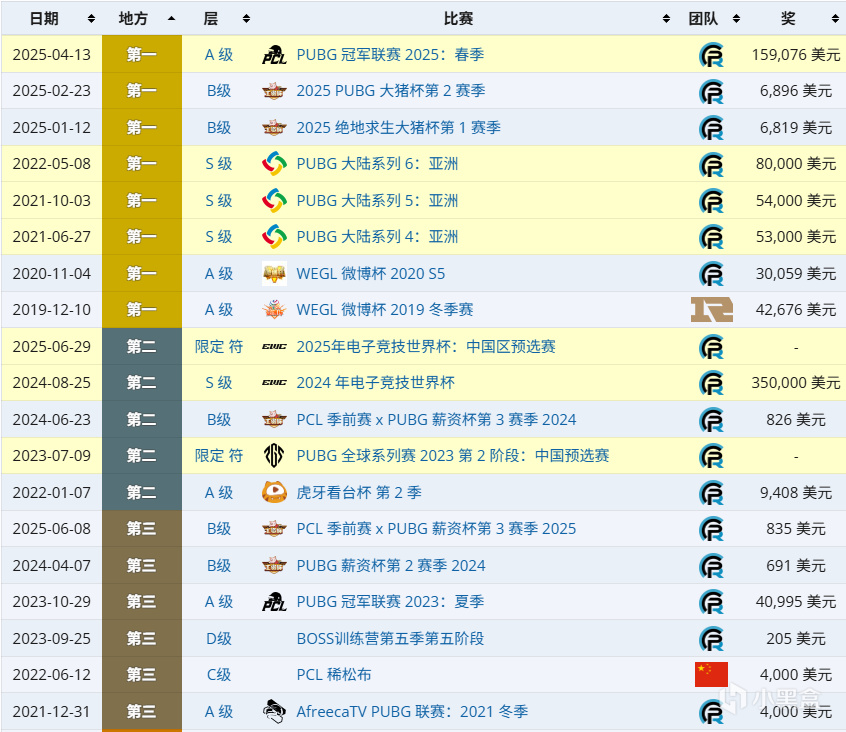Click Continental Series logo for 大陆系列 5
Screen dimensions: 846x732
(274, 200)
